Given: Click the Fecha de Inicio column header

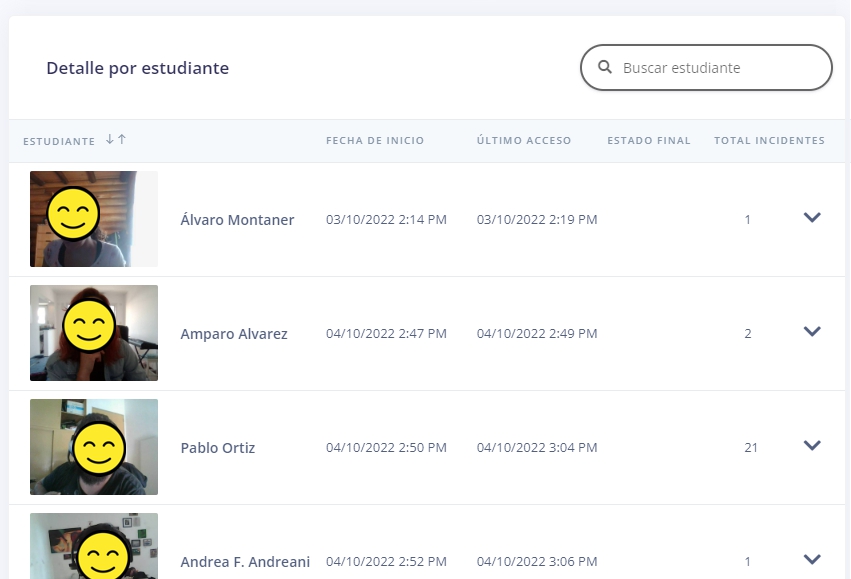Looking at the screenshot, I should (375, 141).
